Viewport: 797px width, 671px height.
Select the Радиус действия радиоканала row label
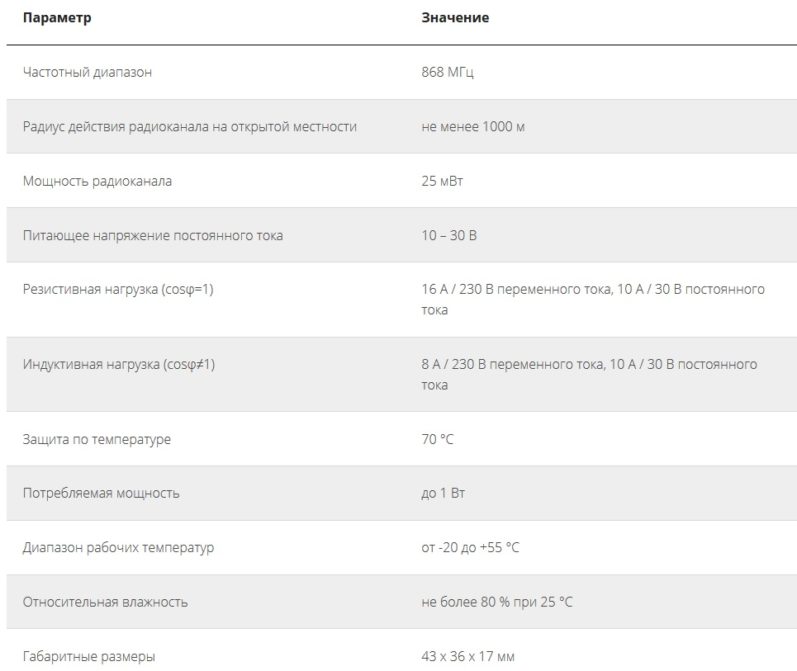click(190, 127)
